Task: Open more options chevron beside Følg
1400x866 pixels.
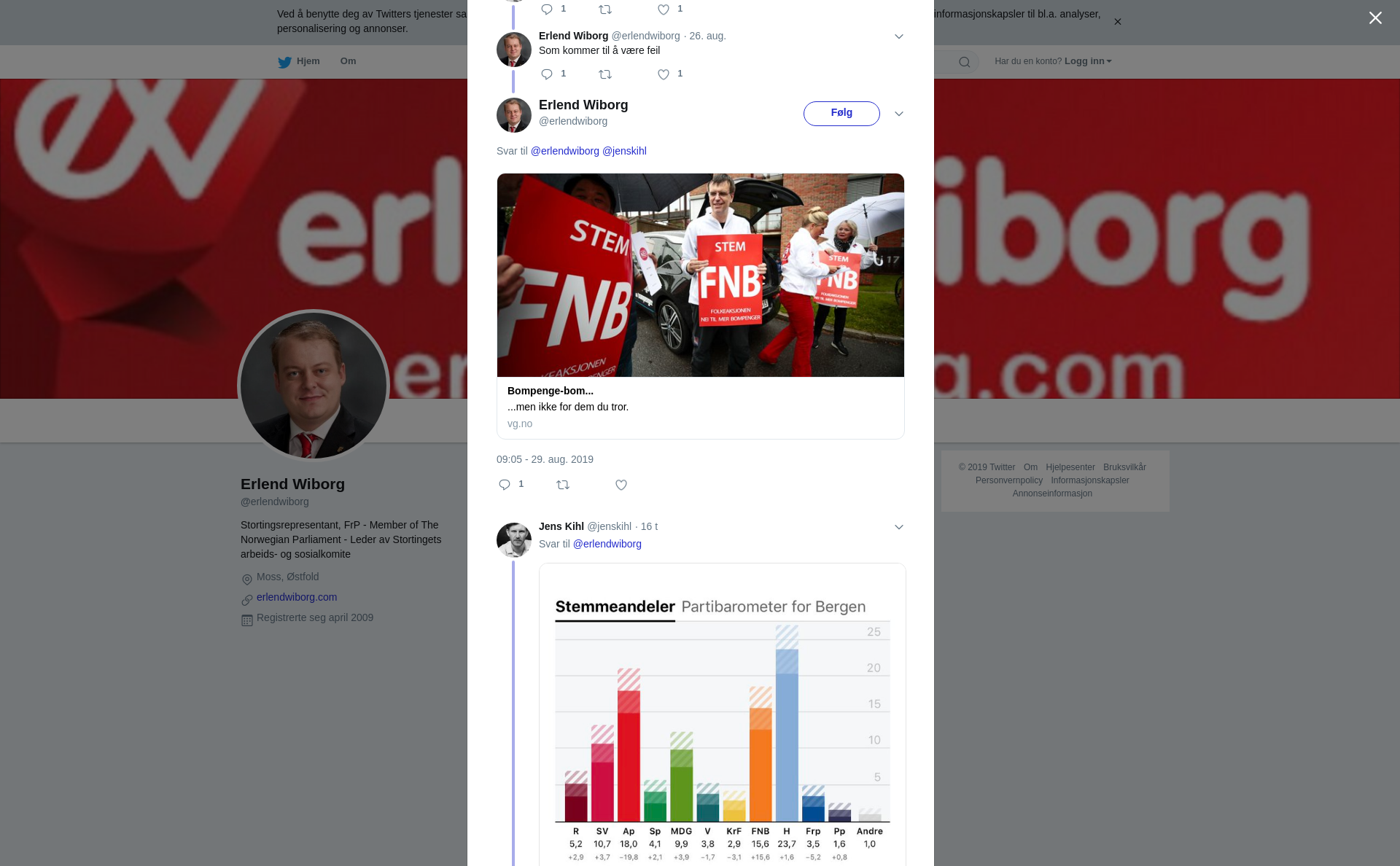Action: pos(899,114)
